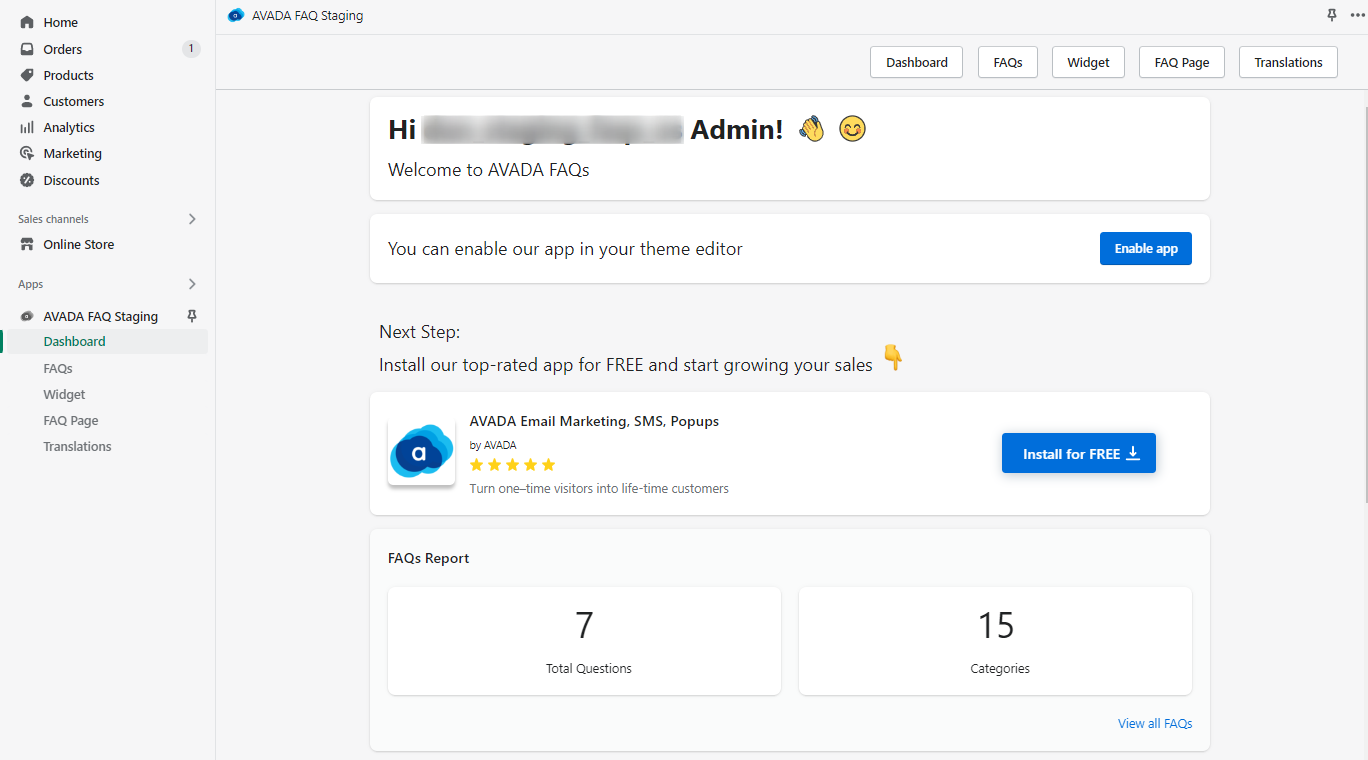The image size is (1368, 760).
Task: Open the three-dots more menu
Action: coord(1356,15)
